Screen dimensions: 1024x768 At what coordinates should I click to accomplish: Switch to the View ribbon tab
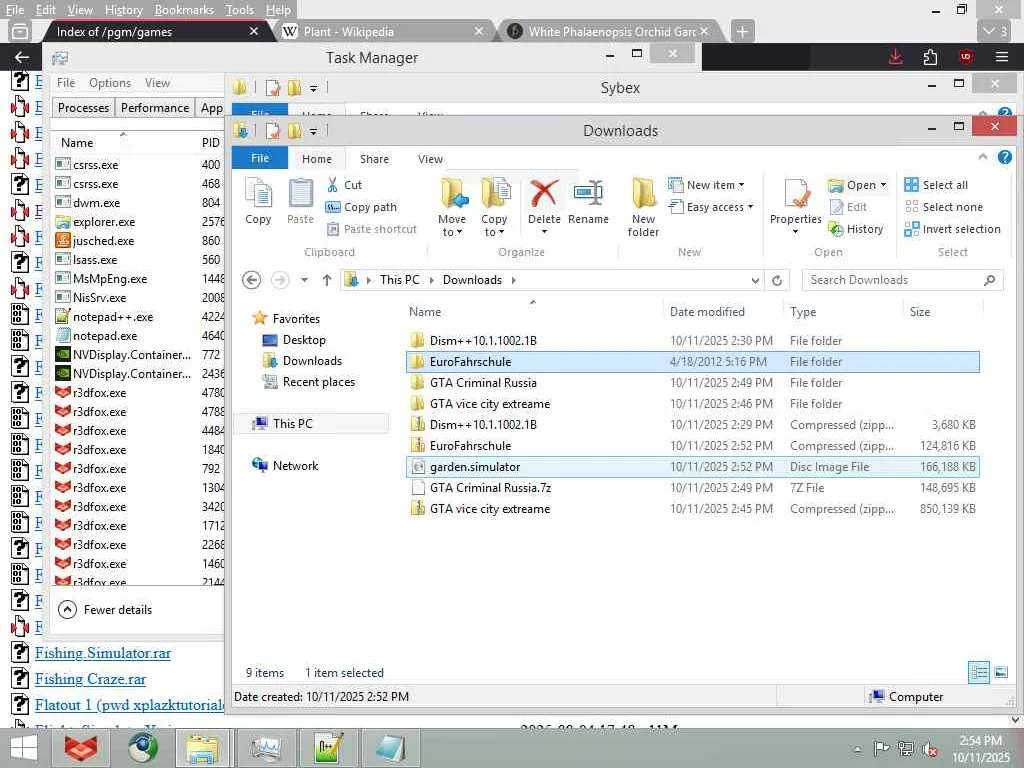click(430, 159)
